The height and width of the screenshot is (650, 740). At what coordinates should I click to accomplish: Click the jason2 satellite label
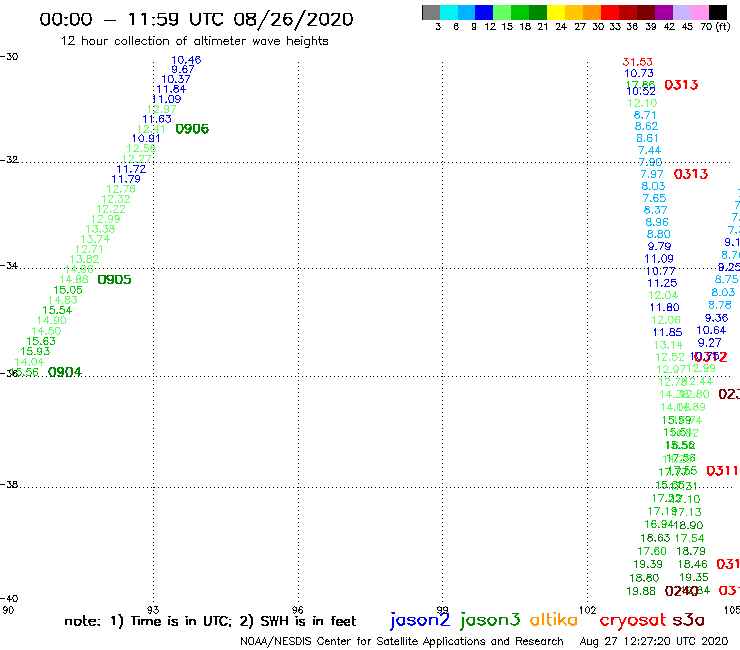pyautogui.click(x=420, y=620)
